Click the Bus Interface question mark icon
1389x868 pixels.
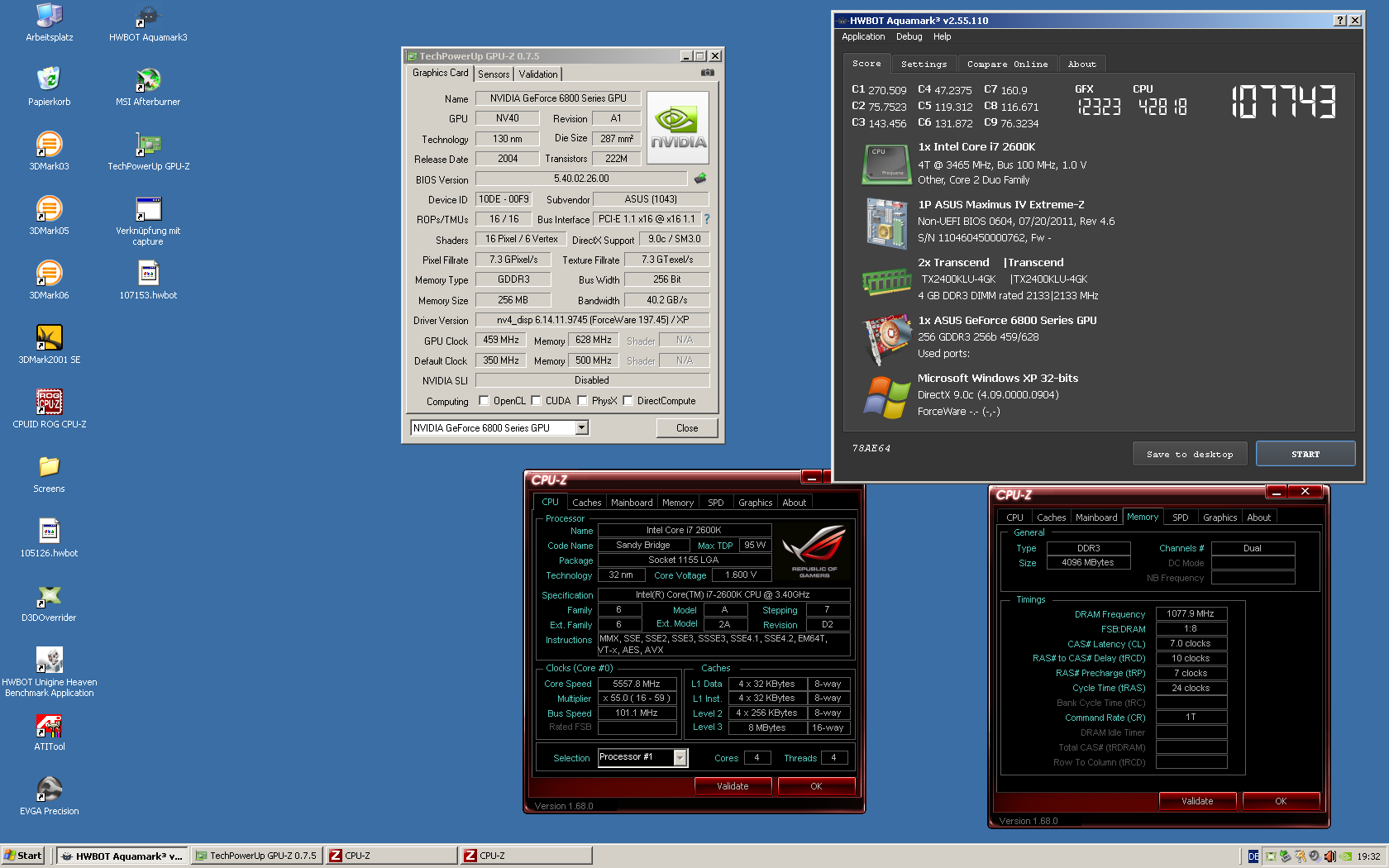click(707, 219)
